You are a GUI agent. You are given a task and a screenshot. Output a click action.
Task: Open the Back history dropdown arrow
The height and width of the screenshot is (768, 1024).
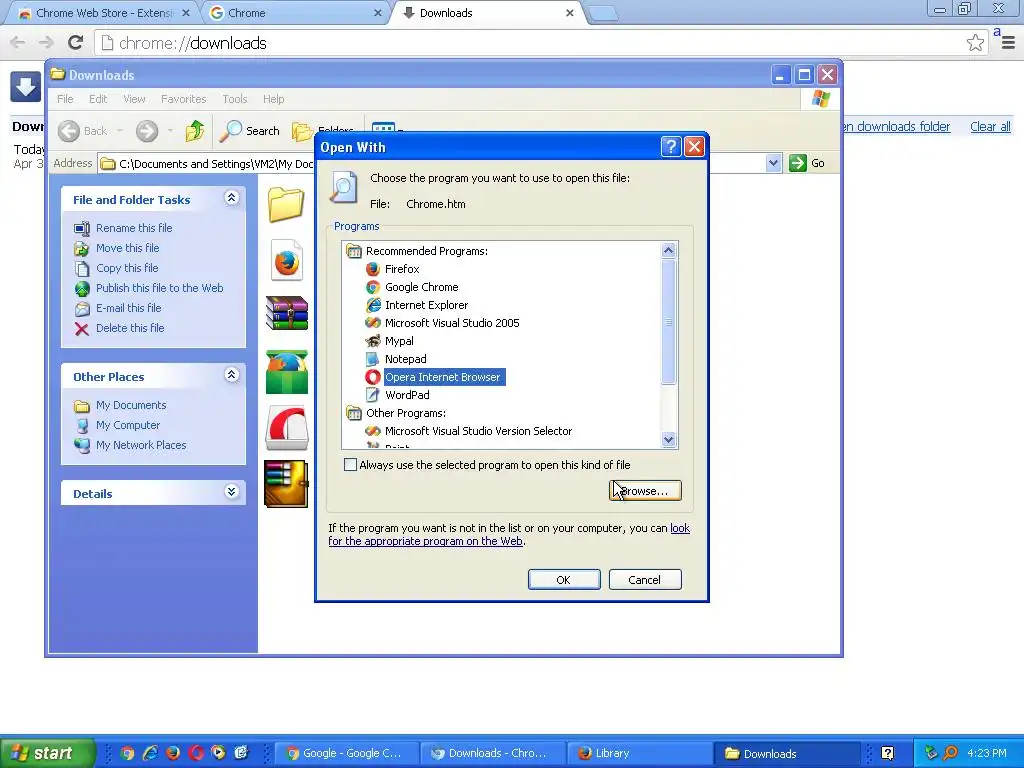pos(120,131)
